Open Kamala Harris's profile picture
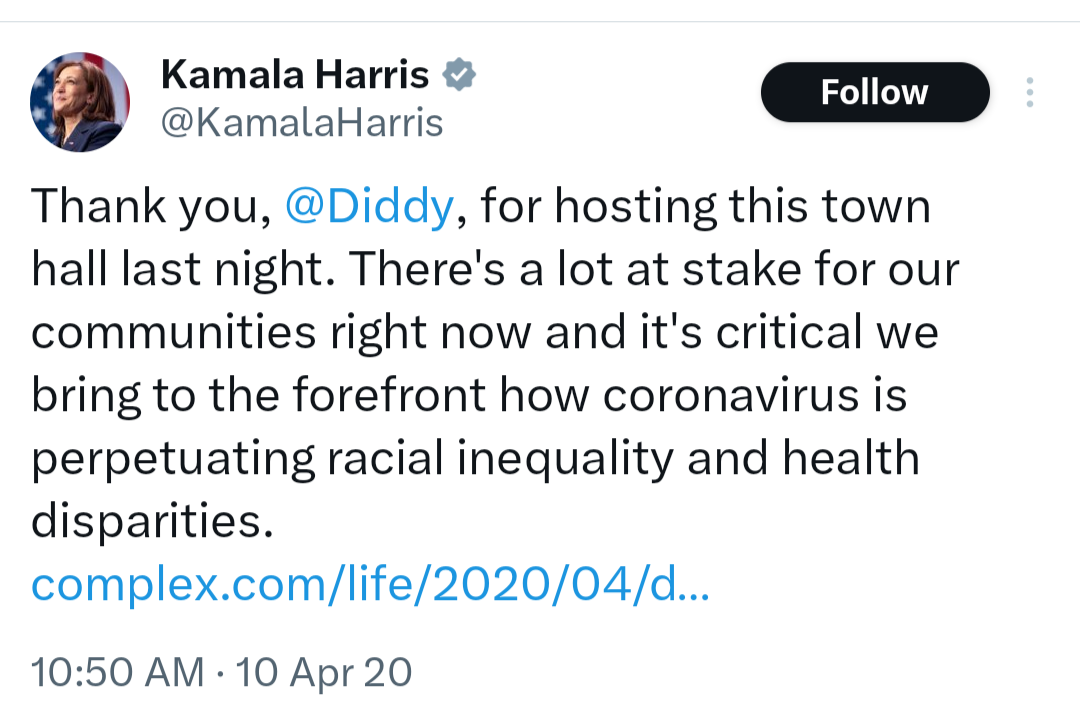This screenshot has width=1080, height=710. coord(80,102)
